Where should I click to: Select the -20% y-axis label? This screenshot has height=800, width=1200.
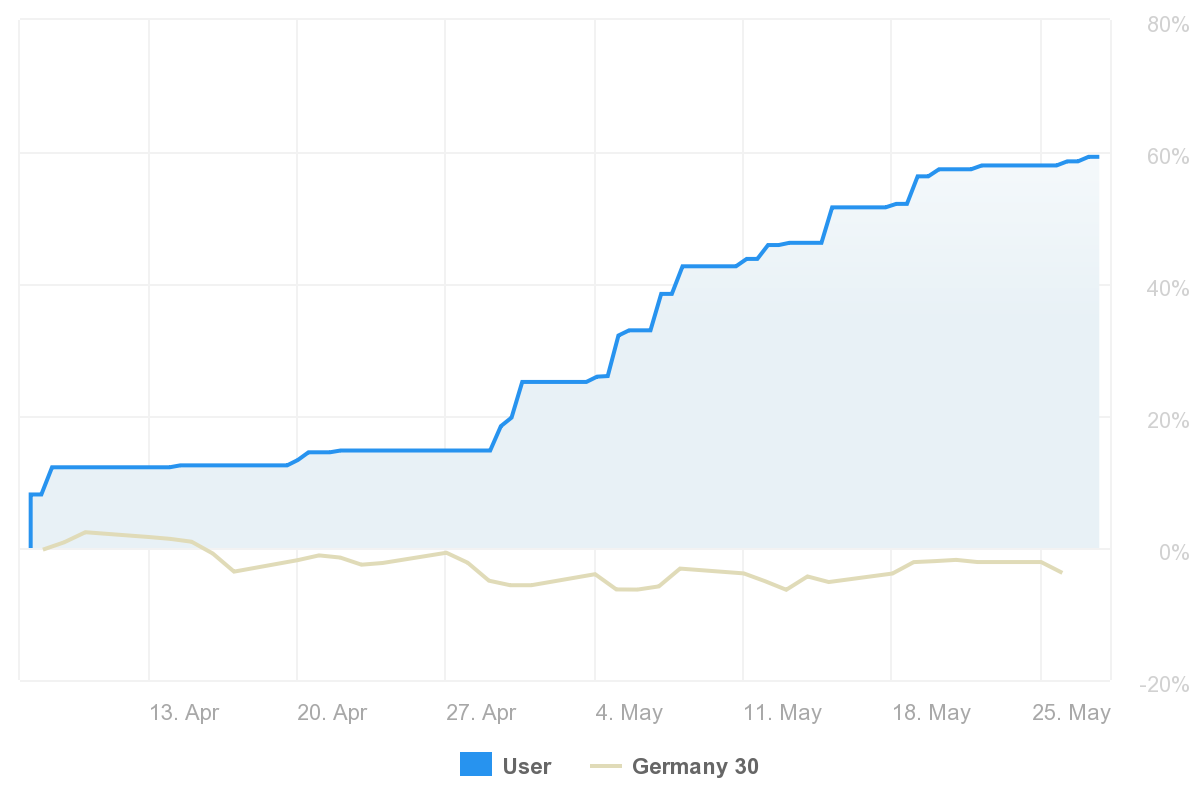click(x=1163, y=684)
